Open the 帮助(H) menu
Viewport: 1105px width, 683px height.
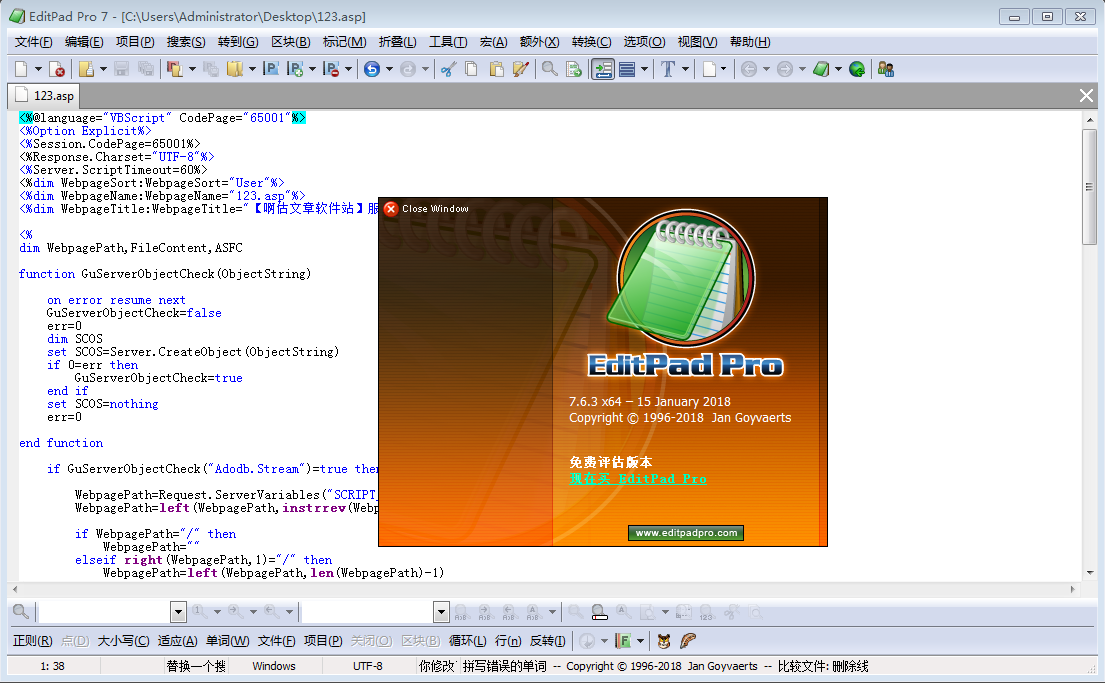coord(750,42)
